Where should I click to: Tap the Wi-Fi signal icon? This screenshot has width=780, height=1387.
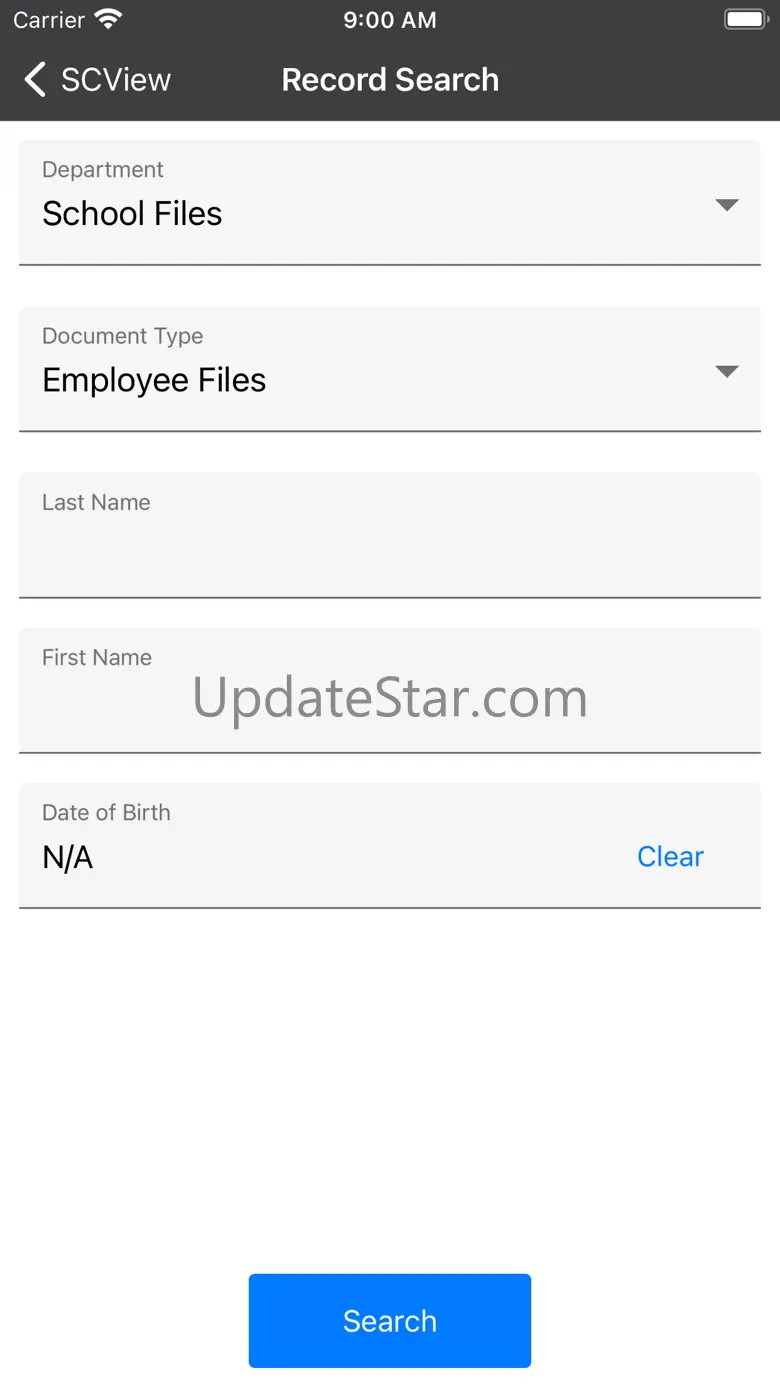107,20
